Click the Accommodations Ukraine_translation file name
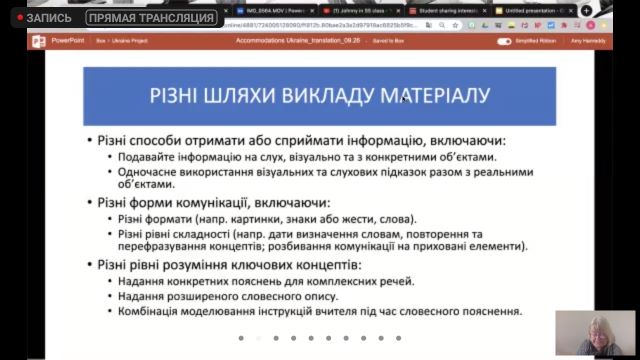 click(298, 41)
